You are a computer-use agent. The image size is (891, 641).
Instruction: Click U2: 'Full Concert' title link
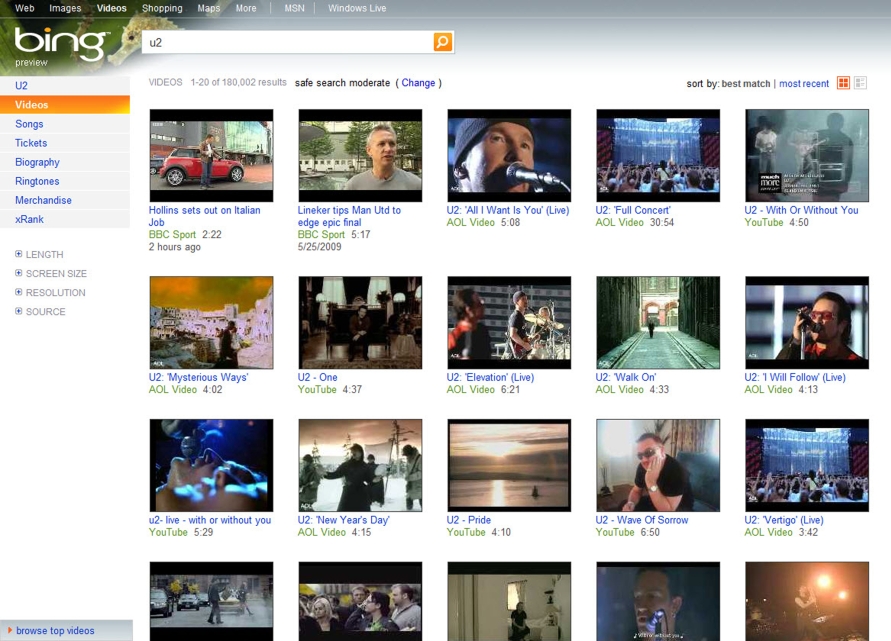633,210
